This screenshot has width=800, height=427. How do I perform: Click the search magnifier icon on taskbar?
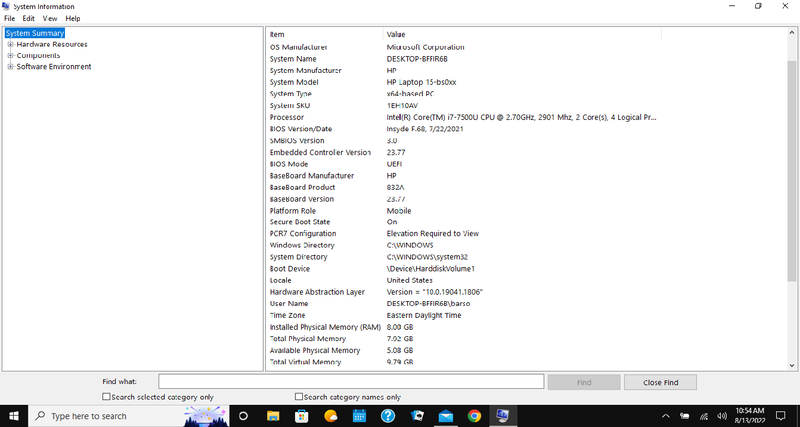coord(40,416)
